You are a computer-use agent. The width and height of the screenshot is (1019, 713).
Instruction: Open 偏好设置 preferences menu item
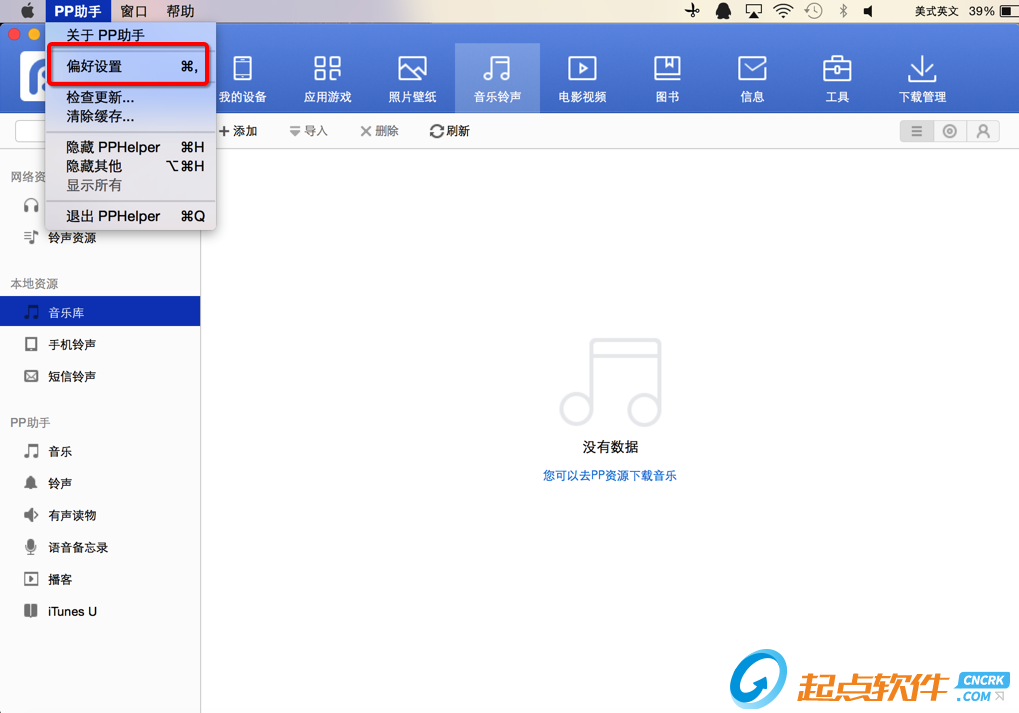tap(131, 66)
